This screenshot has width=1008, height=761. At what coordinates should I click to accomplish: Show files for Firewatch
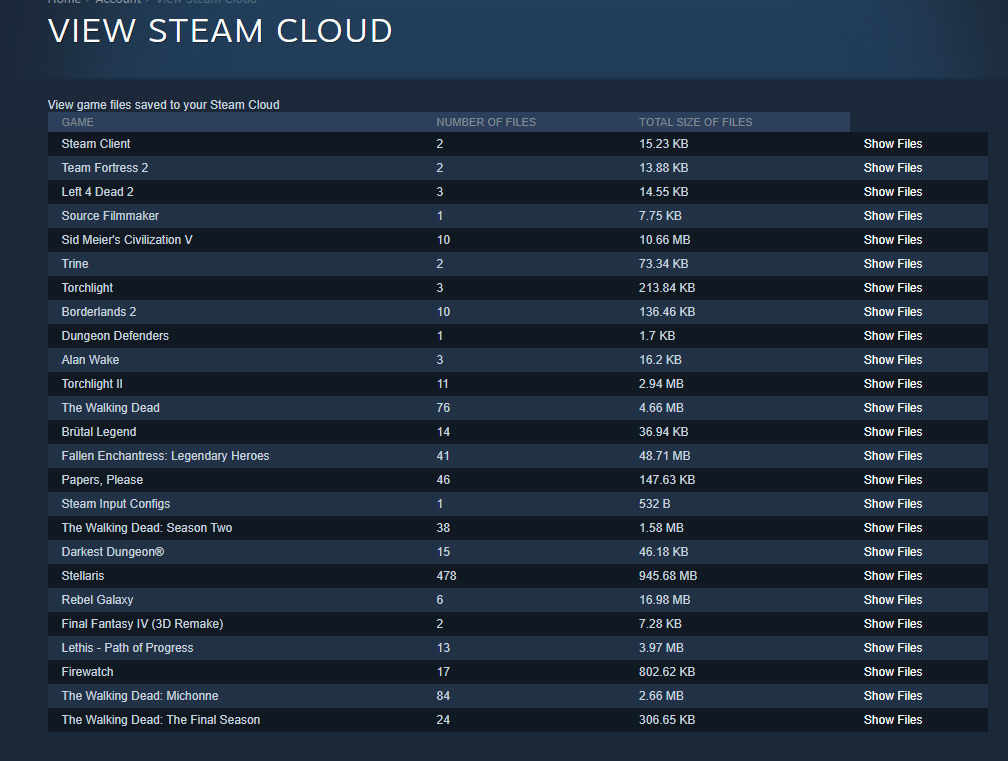[892, 672]
